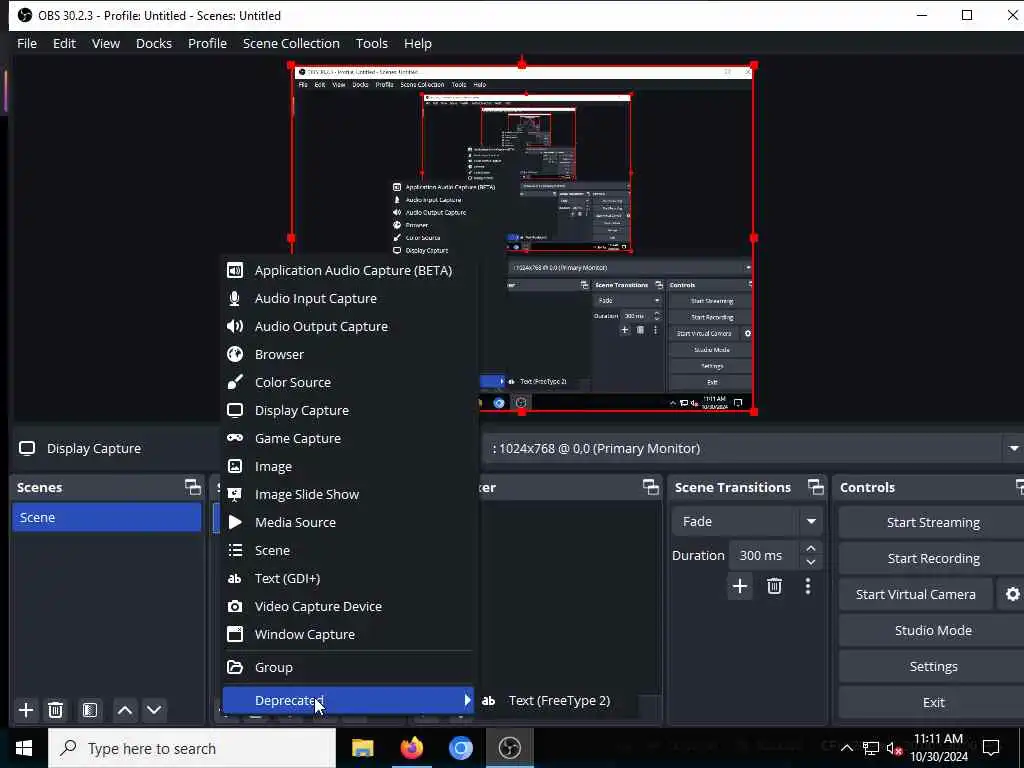
Task: Open the Help menu
Action: [418, 43]
